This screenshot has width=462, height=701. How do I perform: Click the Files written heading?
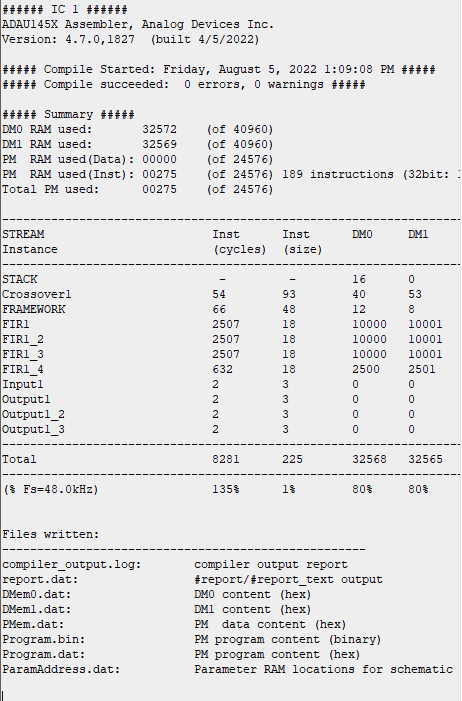(x=51, y=534)
